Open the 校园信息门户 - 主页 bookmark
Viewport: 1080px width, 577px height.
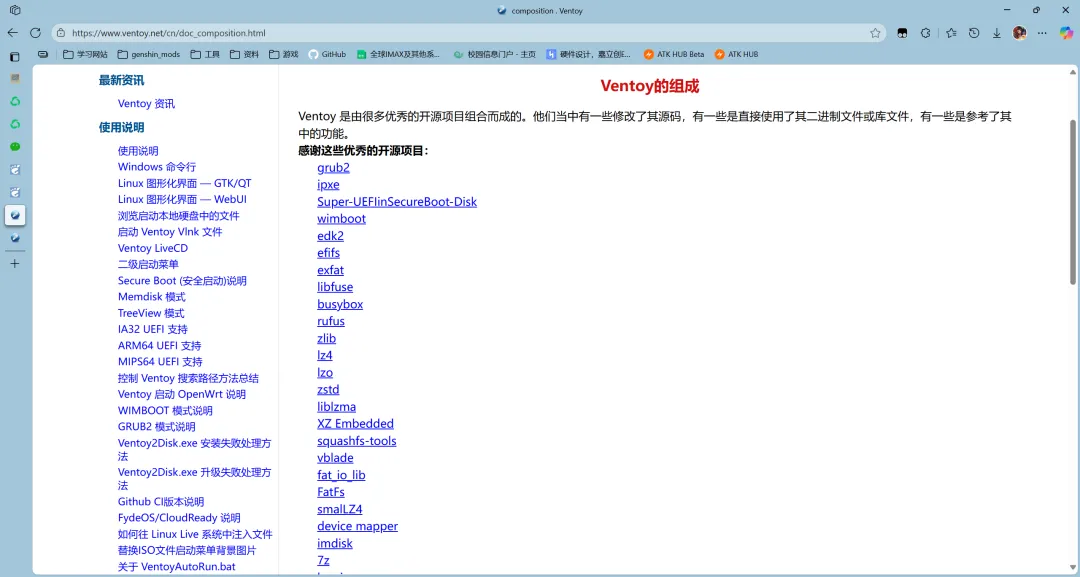(495, 54)
